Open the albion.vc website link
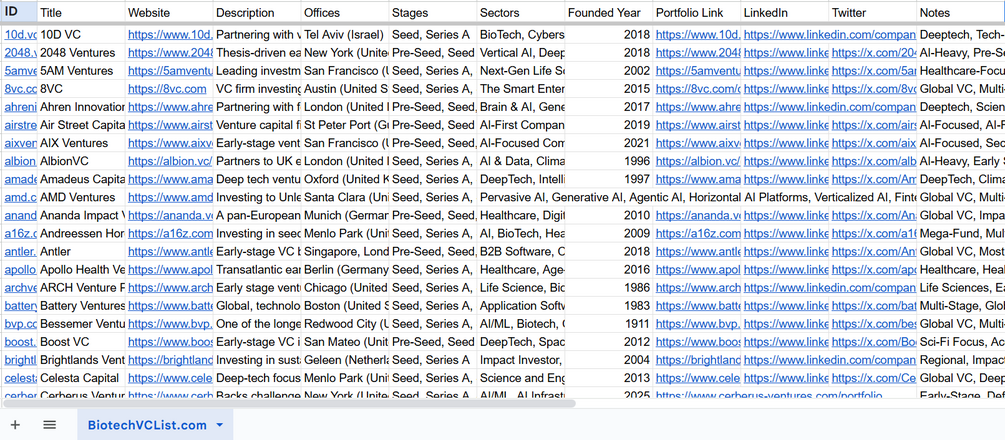This screenshot has height=440, width=1005. (170, 161)
